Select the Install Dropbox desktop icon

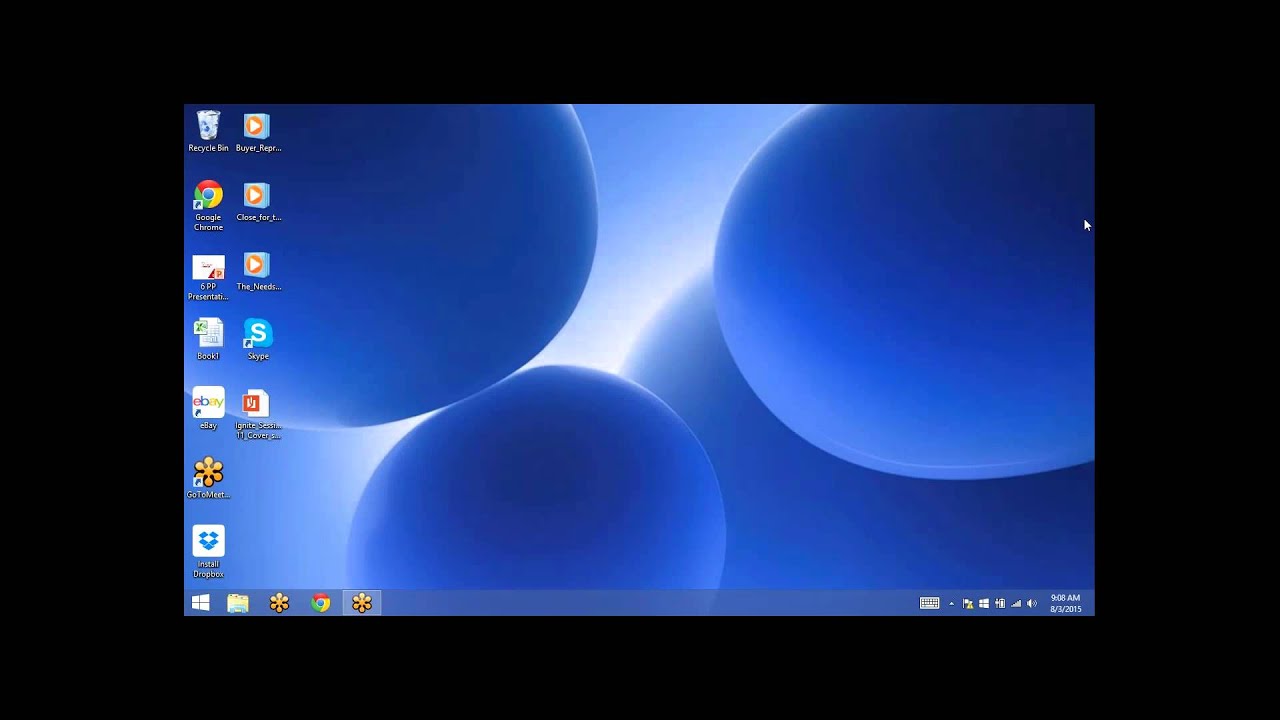tap(208, 552)
